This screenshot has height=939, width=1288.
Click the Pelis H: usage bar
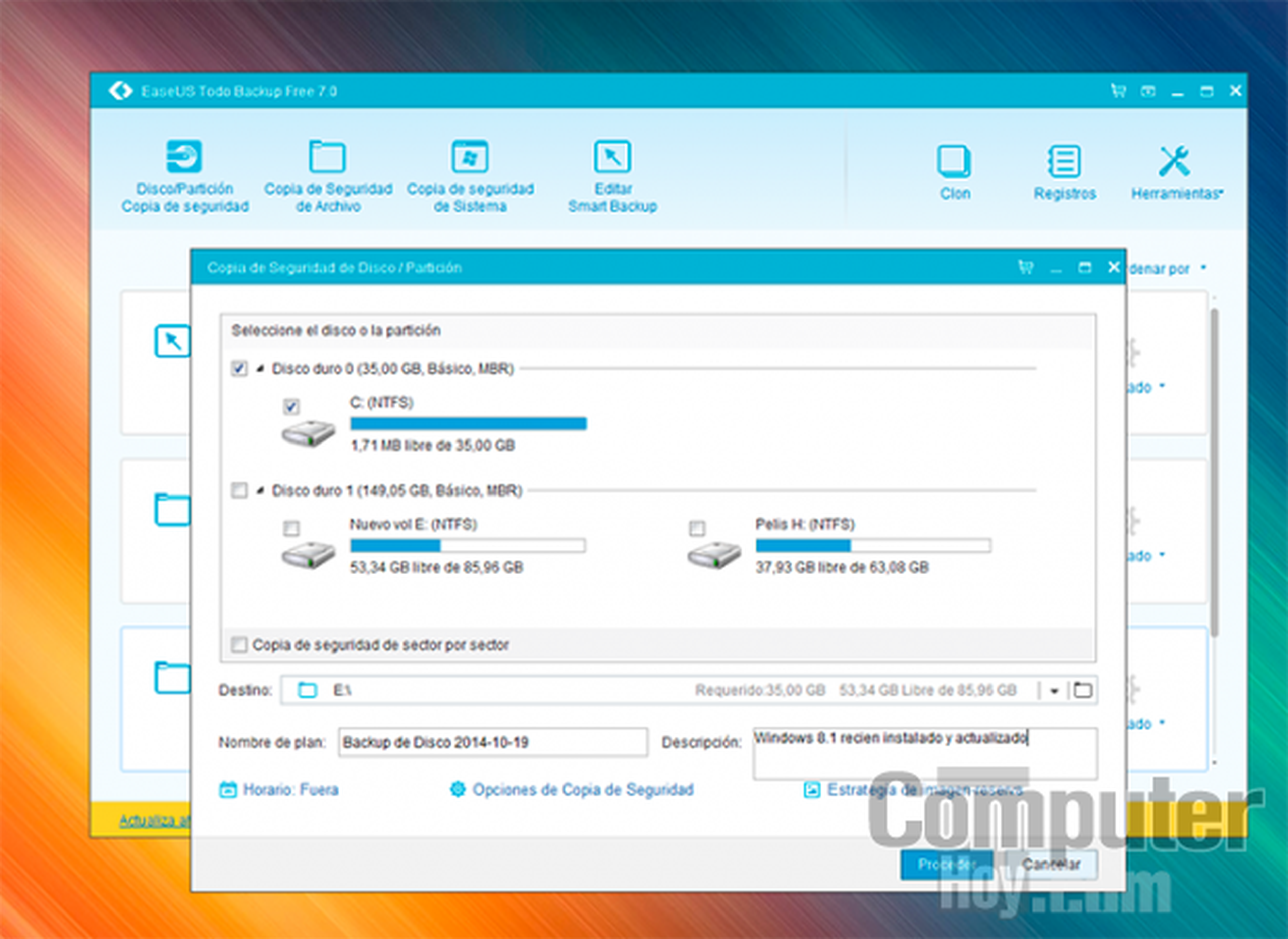(874, 546)
